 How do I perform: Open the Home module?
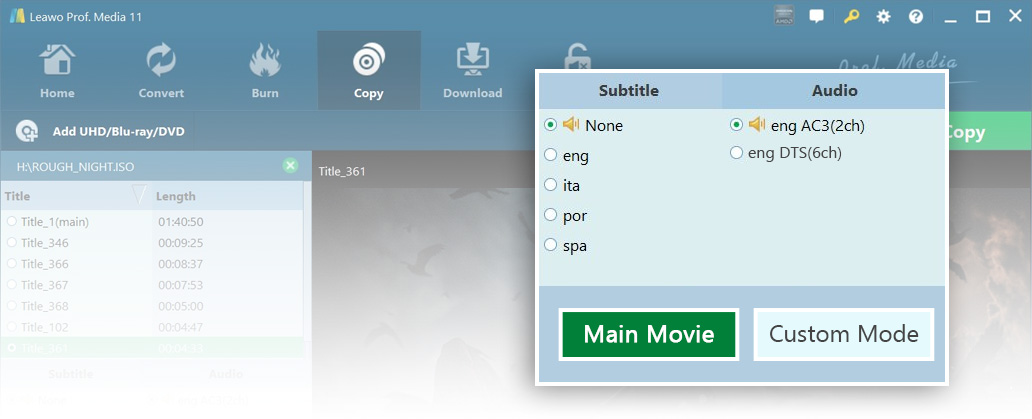57,70
